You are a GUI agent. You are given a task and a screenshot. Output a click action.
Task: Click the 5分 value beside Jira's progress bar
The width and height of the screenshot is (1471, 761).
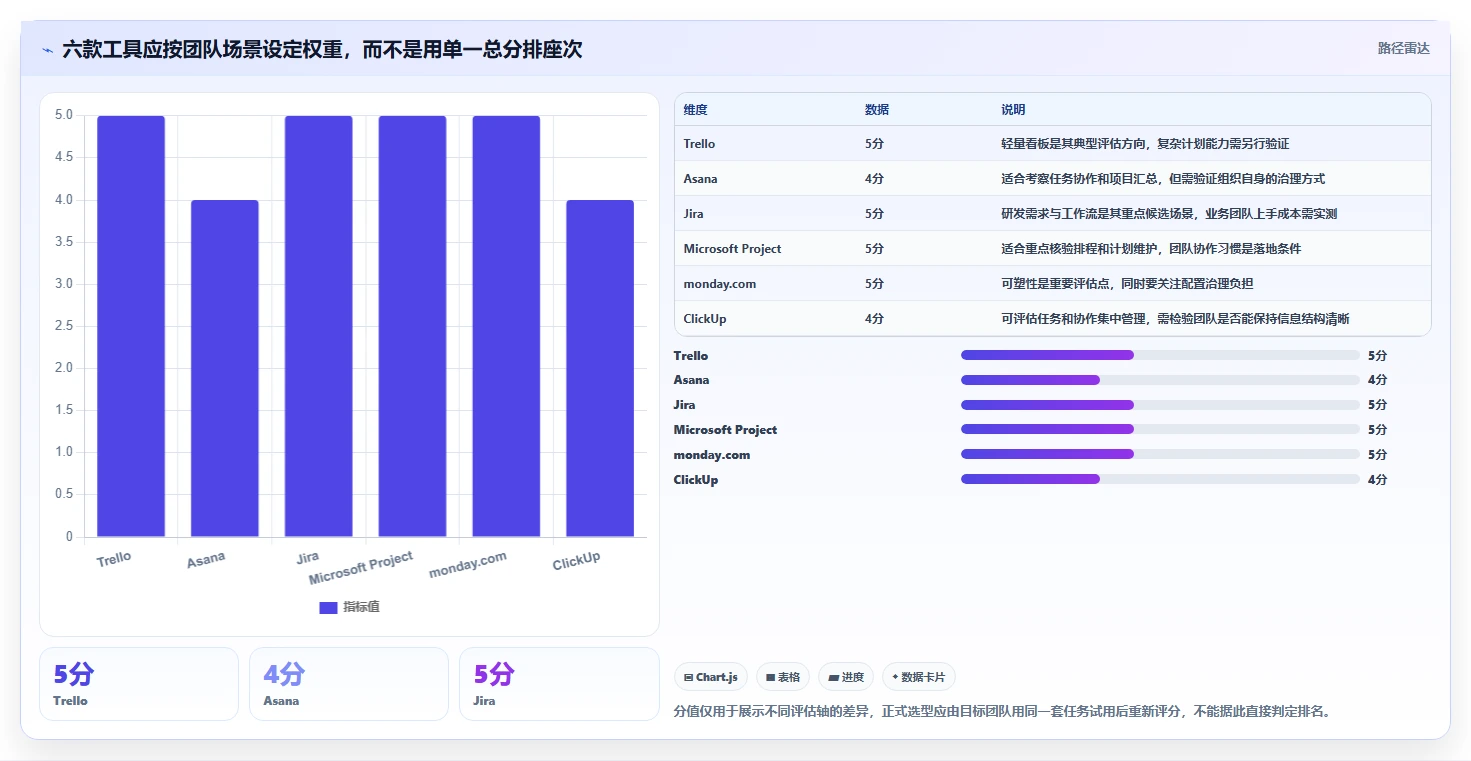(1377, 405)
